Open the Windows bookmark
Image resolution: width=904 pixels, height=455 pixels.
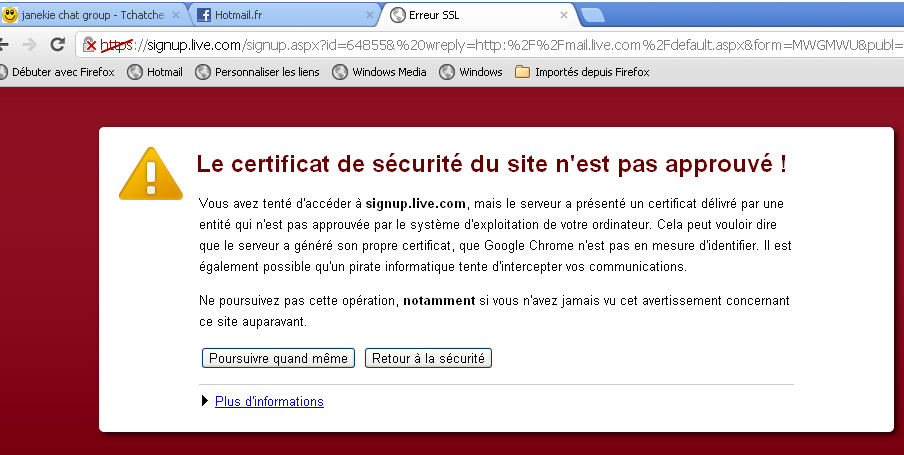470,72
